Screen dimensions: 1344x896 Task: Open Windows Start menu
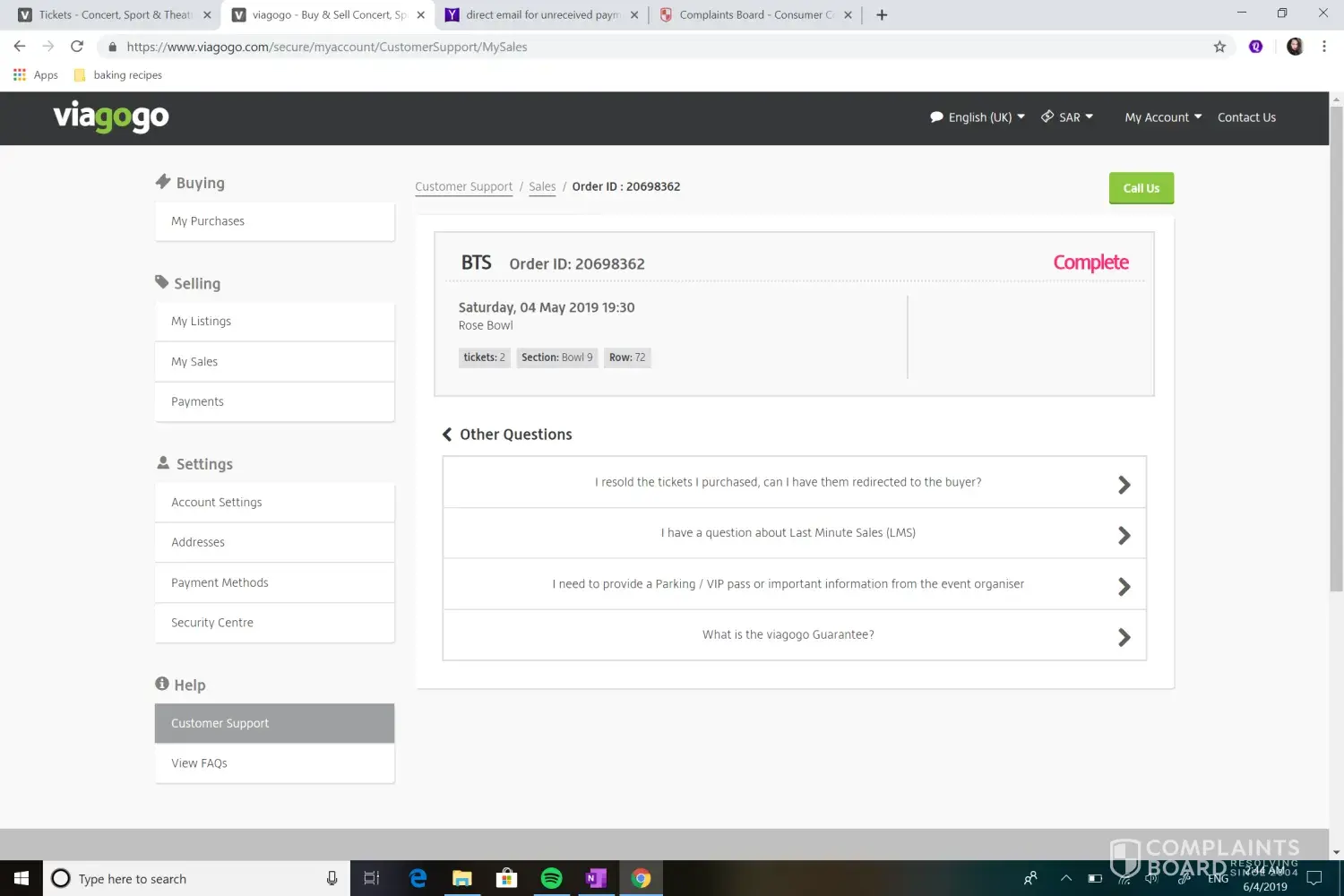[x=22, y=878]
